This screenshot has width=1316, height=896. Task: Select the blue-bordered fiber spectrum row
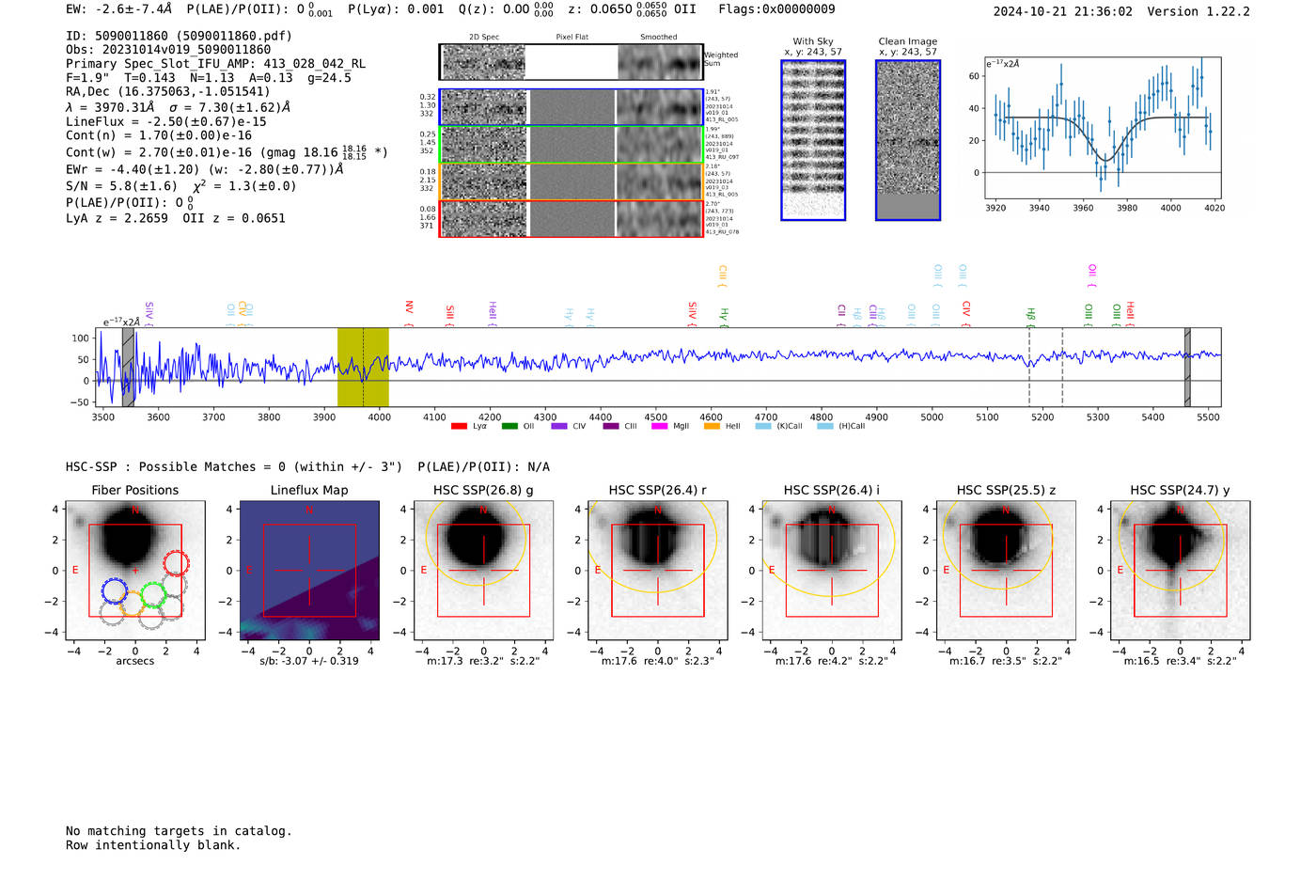tap(571, 107)
